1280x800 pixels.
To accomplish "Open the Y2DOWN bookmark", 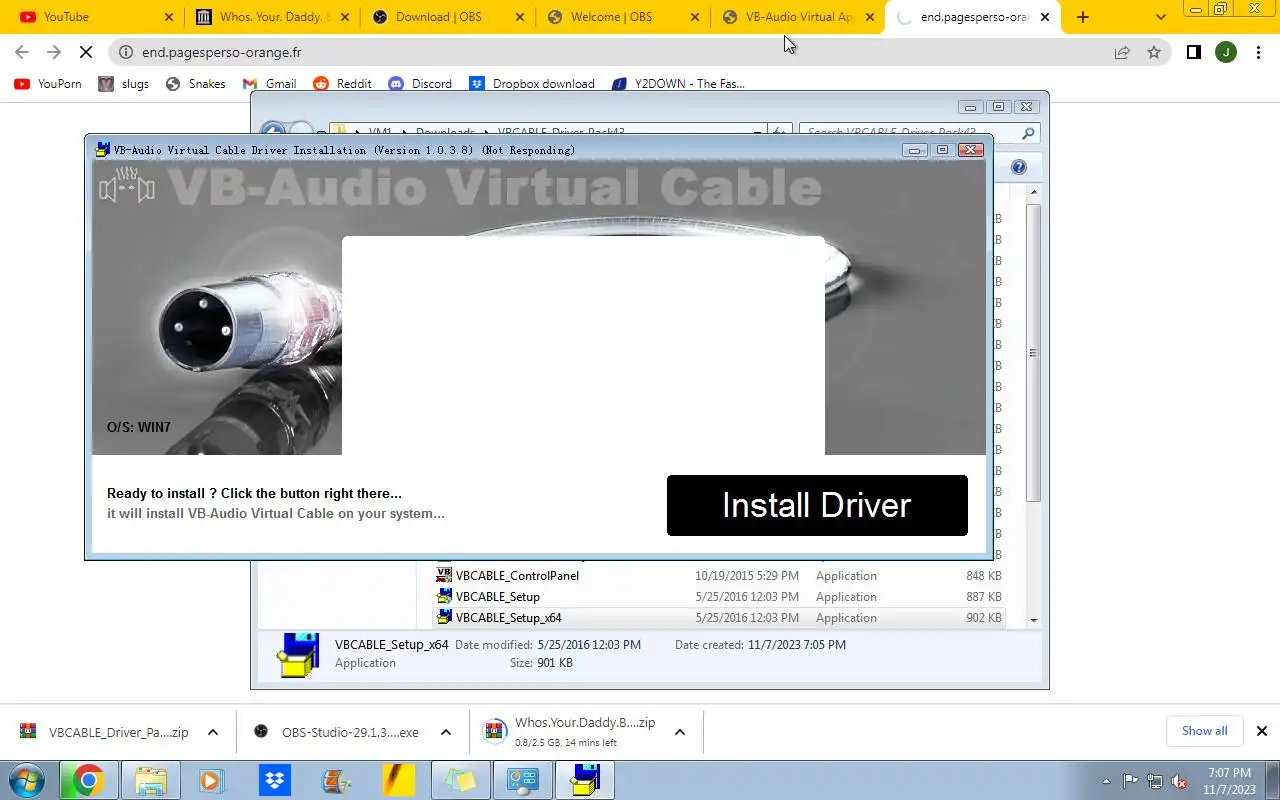I will (678, 84).
